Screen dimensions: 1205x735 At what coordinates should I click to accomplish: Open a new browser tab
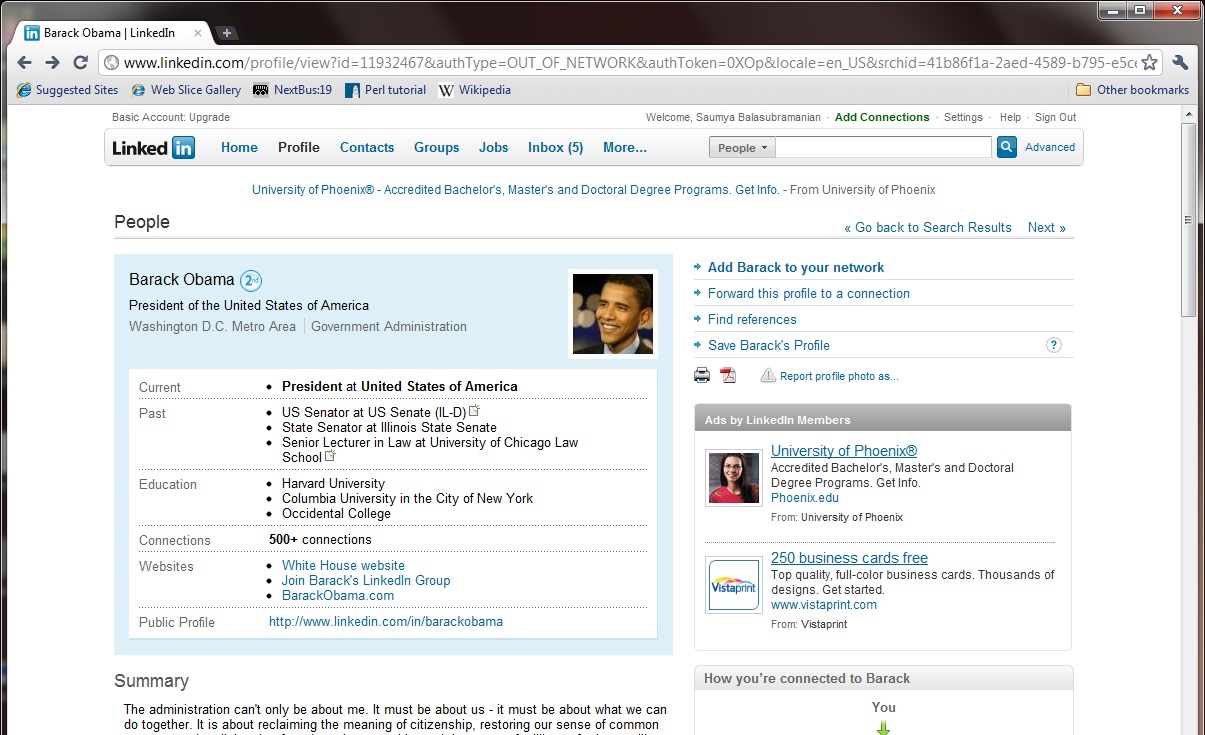point(227,33)
